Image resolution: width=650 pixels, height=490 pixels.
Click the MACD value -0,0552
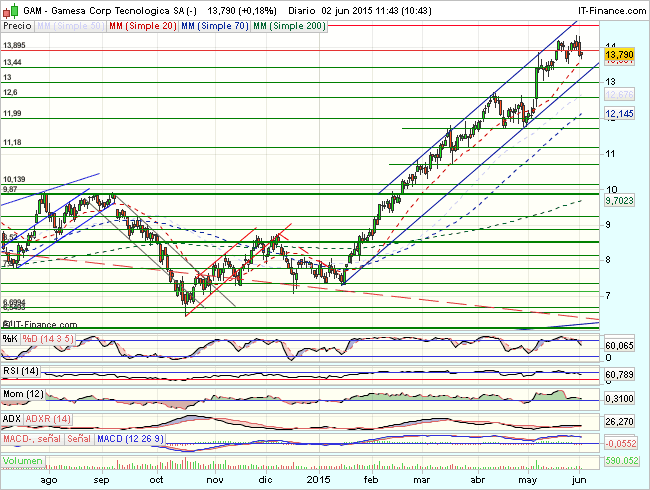point(621,444)
